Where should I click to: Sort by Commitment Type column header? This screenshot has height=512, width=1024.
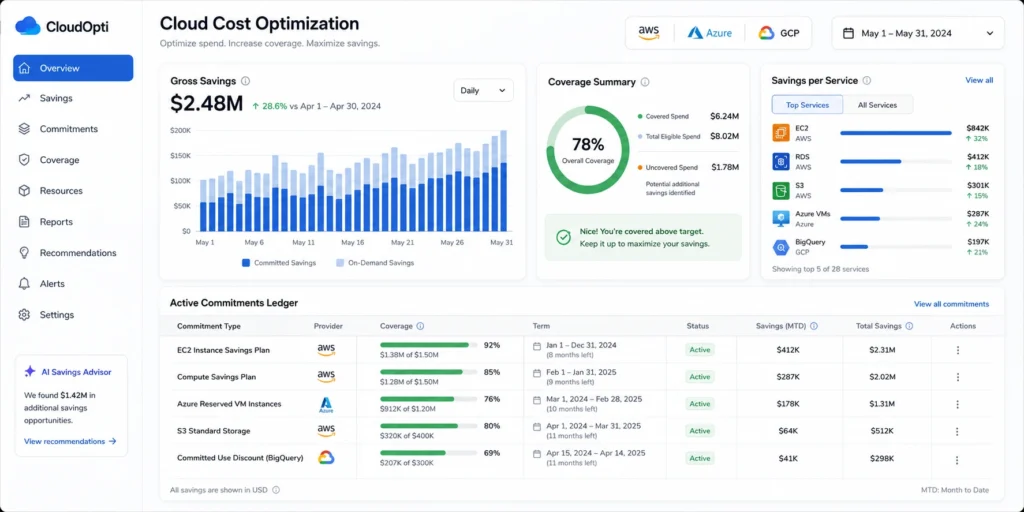click(208, 326)
